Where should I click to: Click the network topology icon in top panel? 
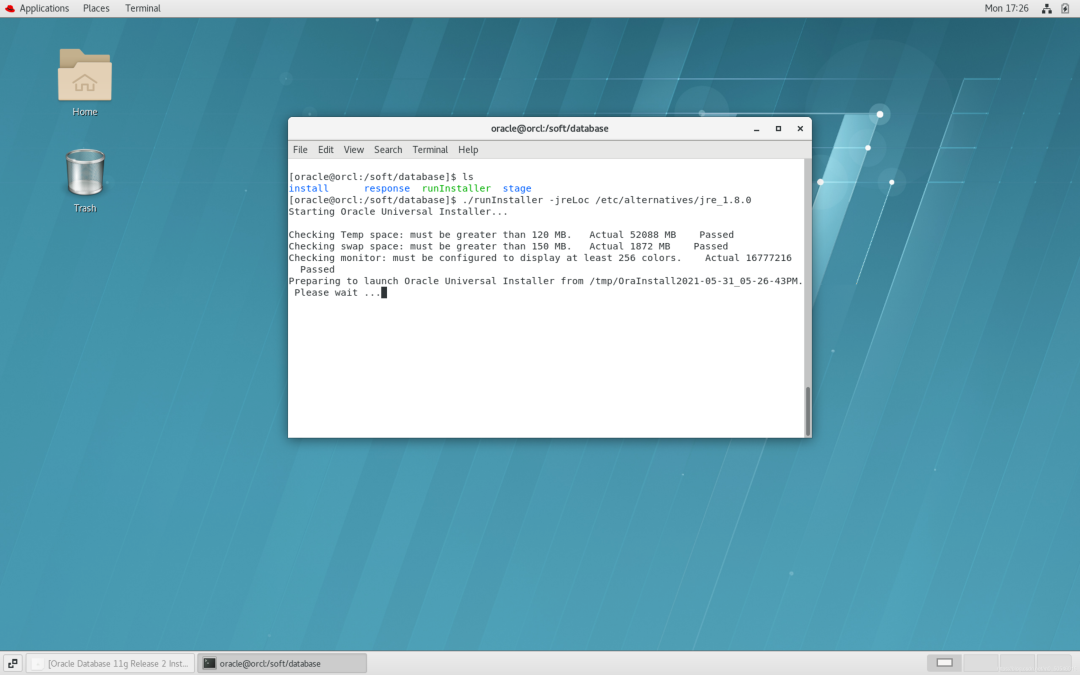(1045, 8)
